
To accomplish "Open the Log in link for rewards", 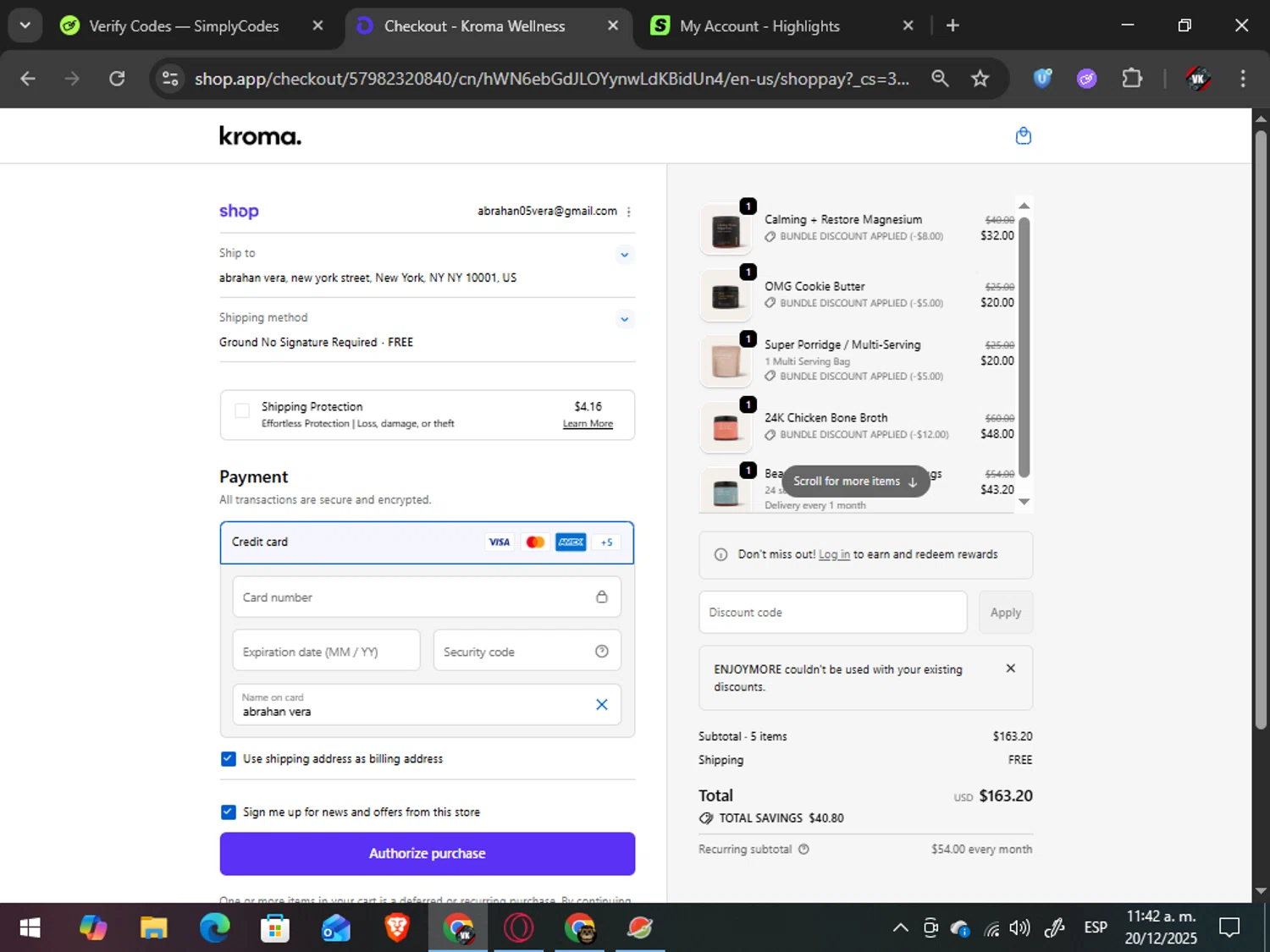I will pos(834,554).
